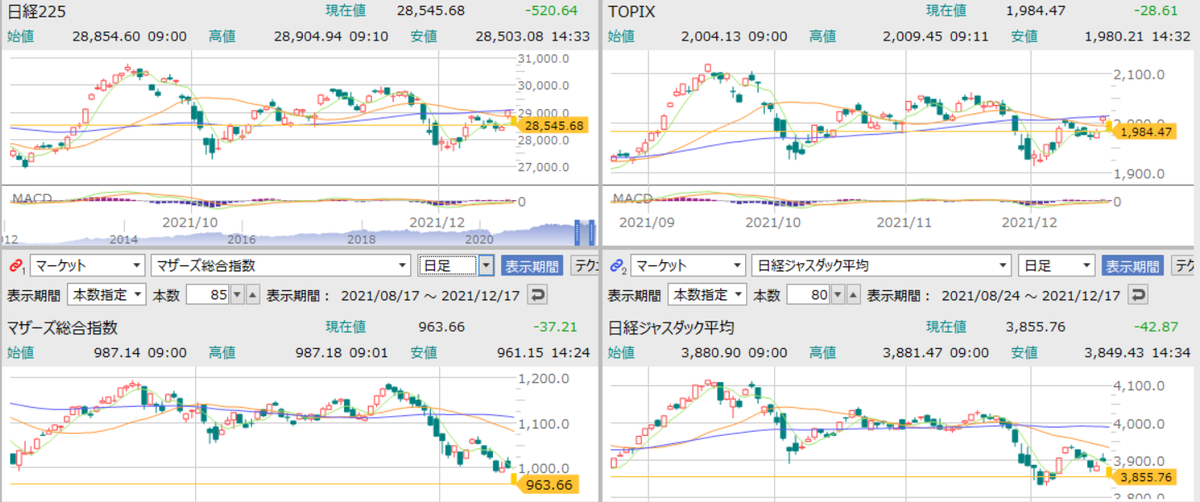Image resolution: width=1200 pixels, height=502 pixels.
Task: Click the bar count field showing 85
Action: coord(208,296)
